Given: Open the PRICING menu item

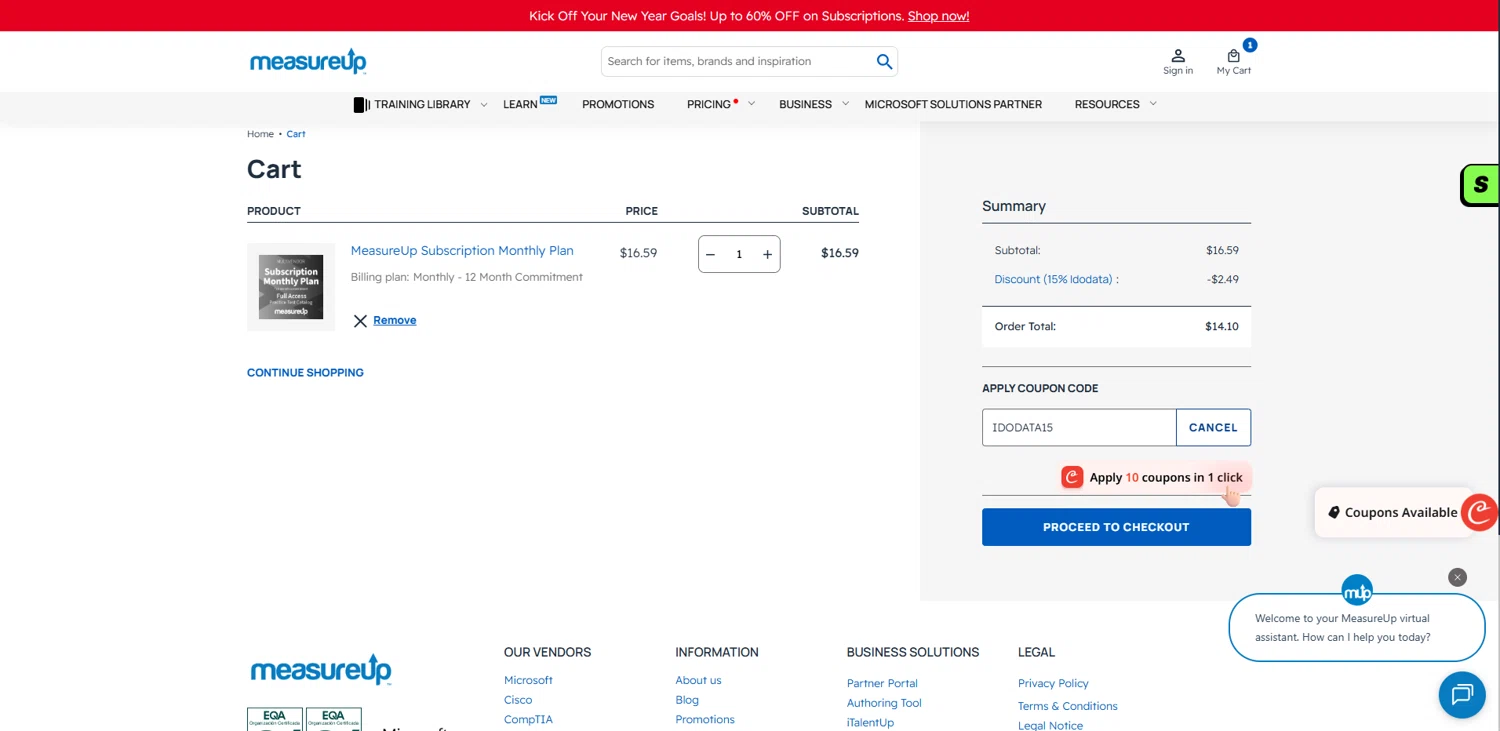Looking at the screenshot, I should point(709,104).
